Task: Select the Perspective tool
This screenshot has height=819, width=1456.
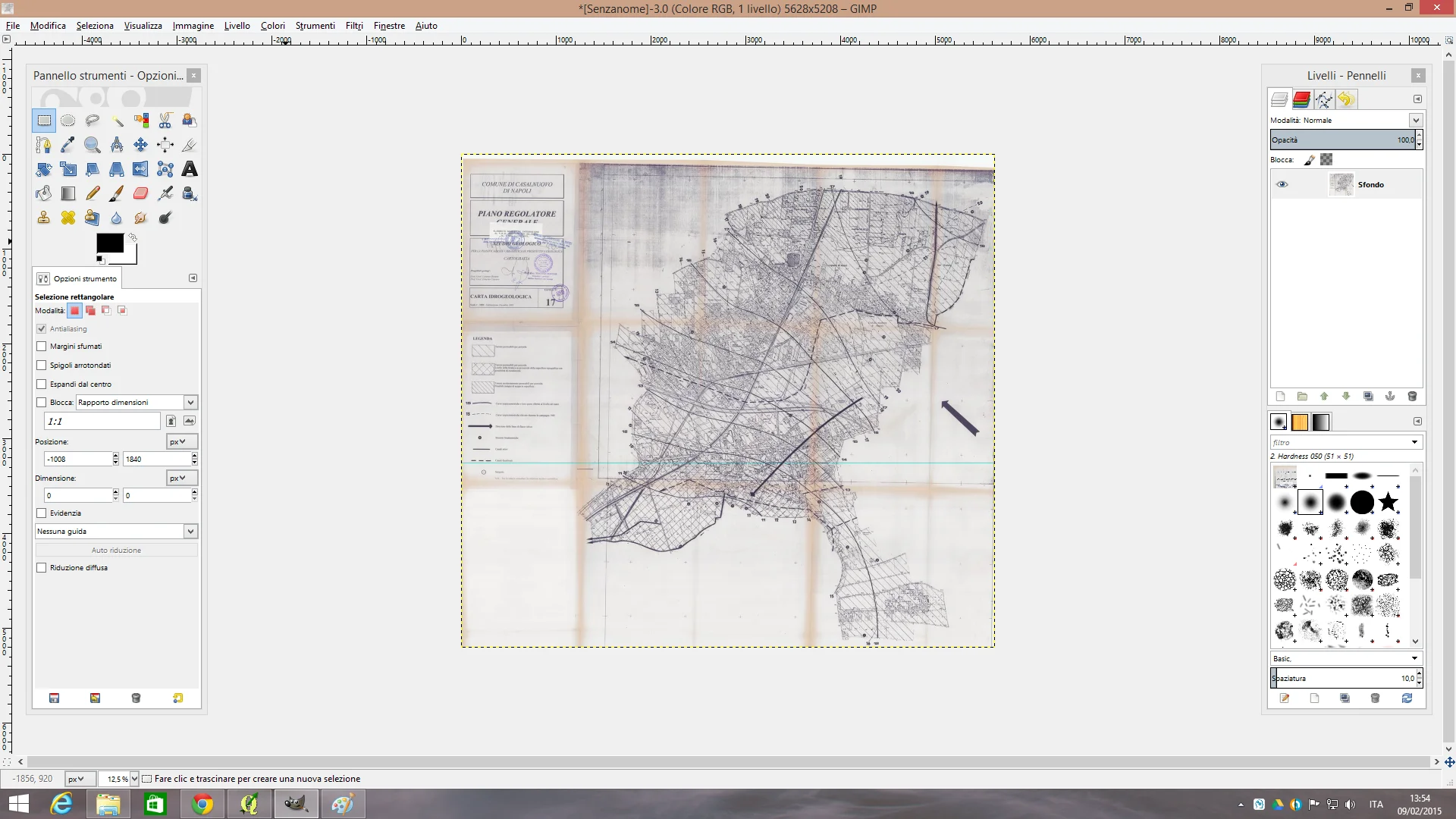Action: point(117,169)
